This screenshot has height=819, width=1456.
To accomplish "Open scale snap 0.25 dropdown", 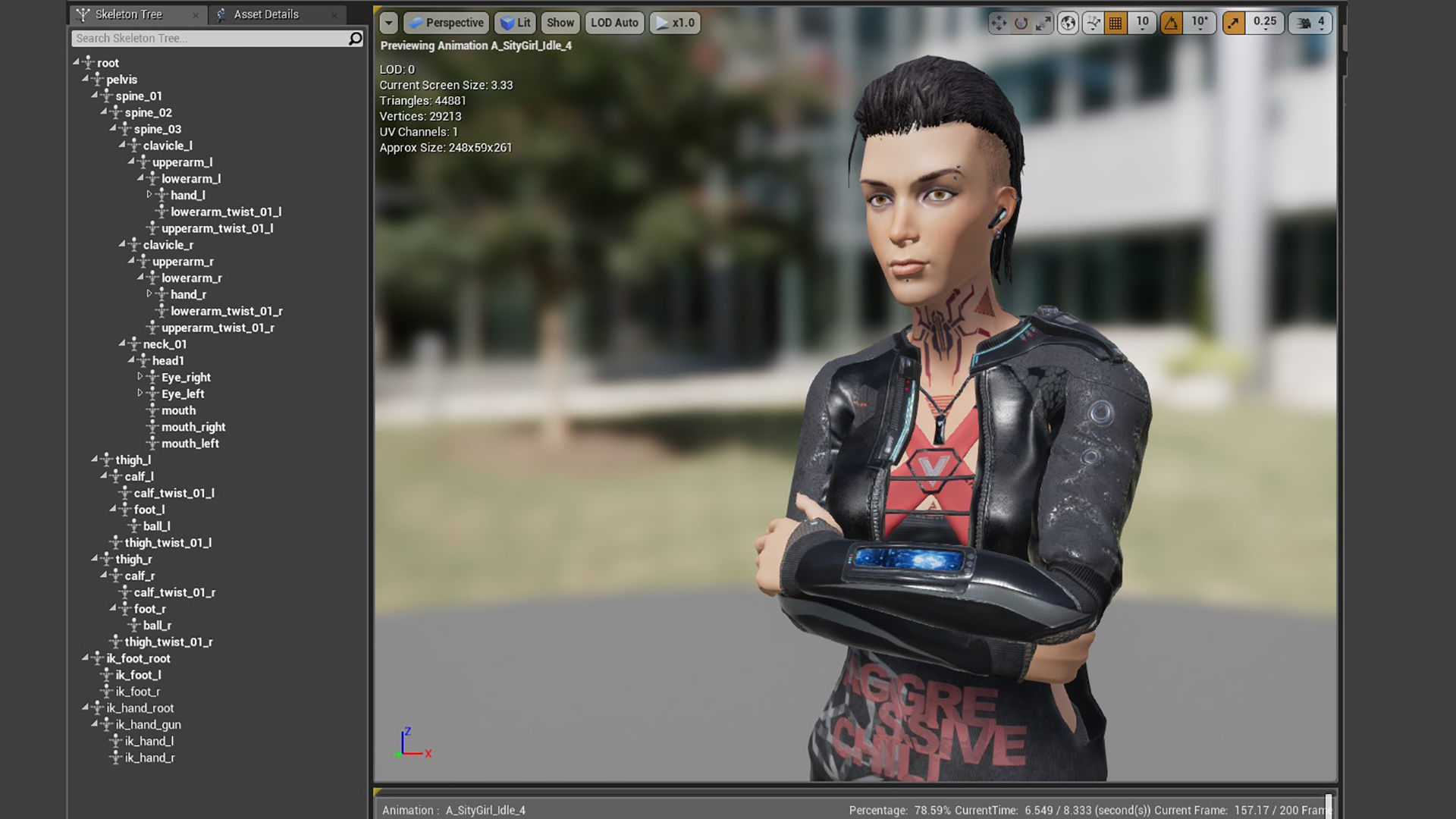I will click(x=1265, y=23).
